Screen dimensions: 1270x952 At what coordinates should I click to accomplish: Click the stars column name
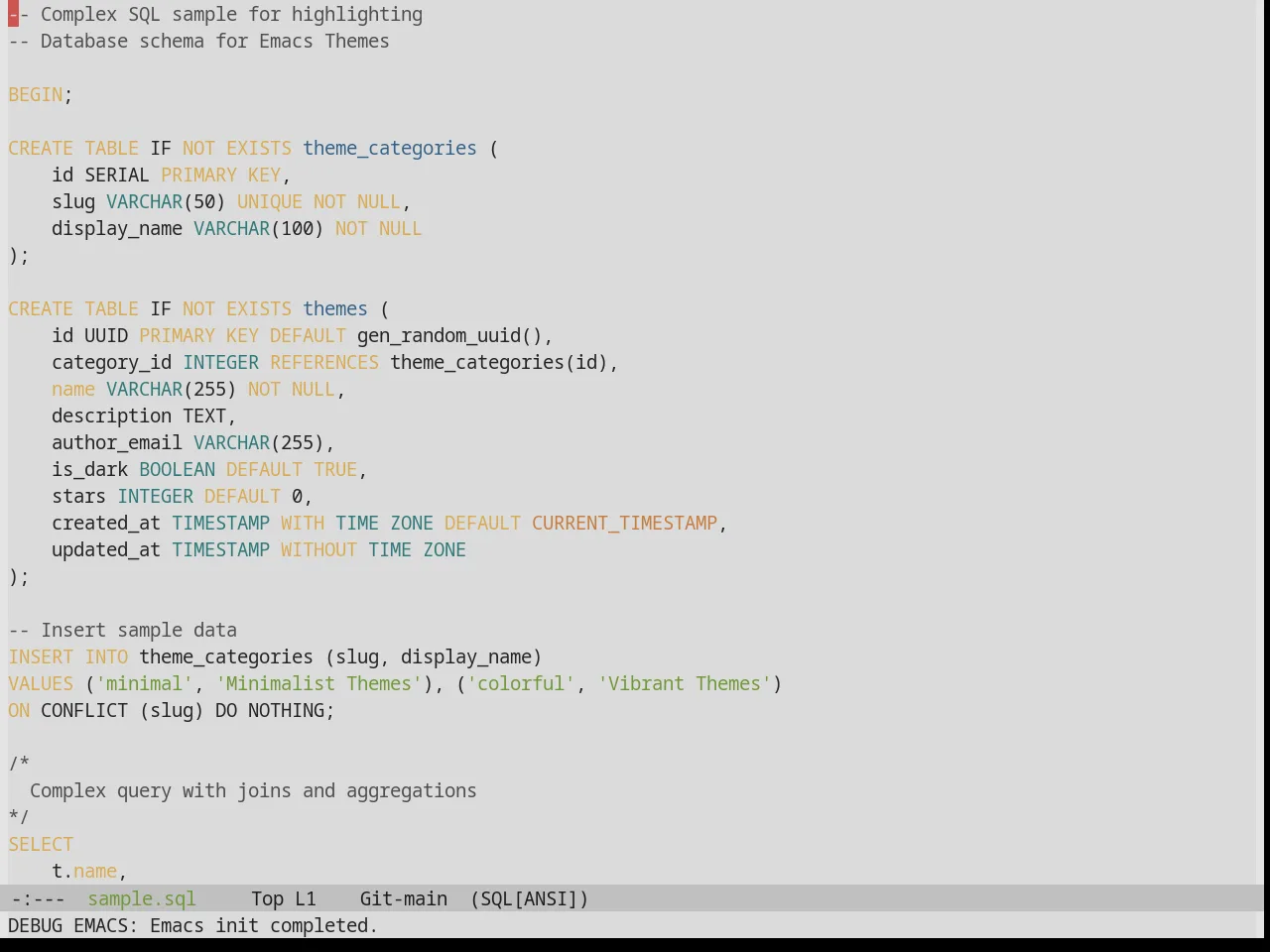(x=79, y=496)
